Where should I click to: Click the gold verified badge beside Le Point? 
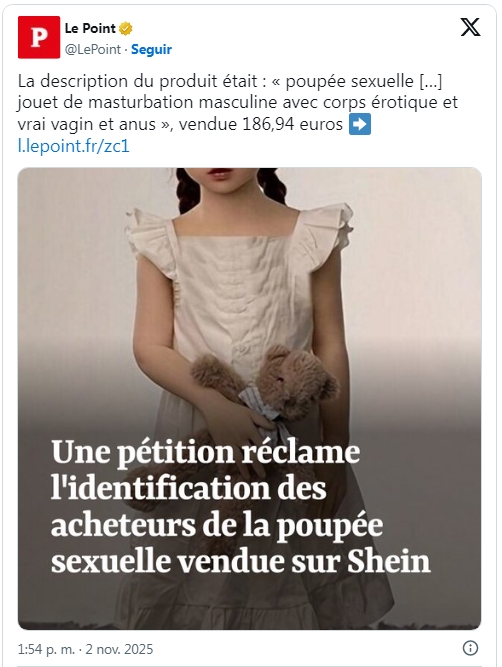126,29
